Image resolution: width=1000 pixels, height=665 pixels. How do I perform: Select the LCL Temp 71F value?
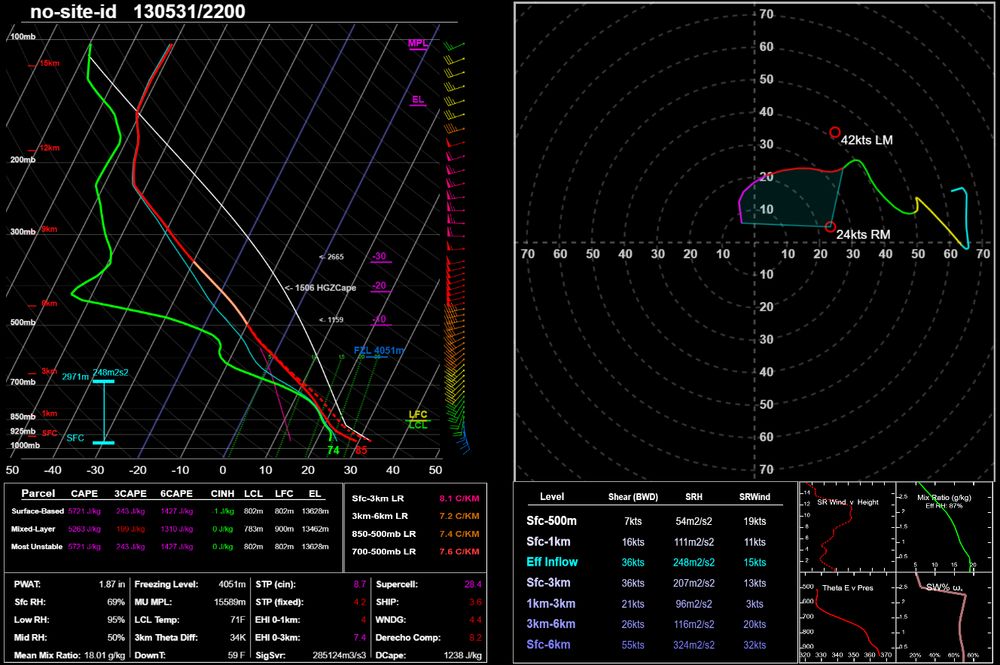pyautogui.click(x=237, y=620)
